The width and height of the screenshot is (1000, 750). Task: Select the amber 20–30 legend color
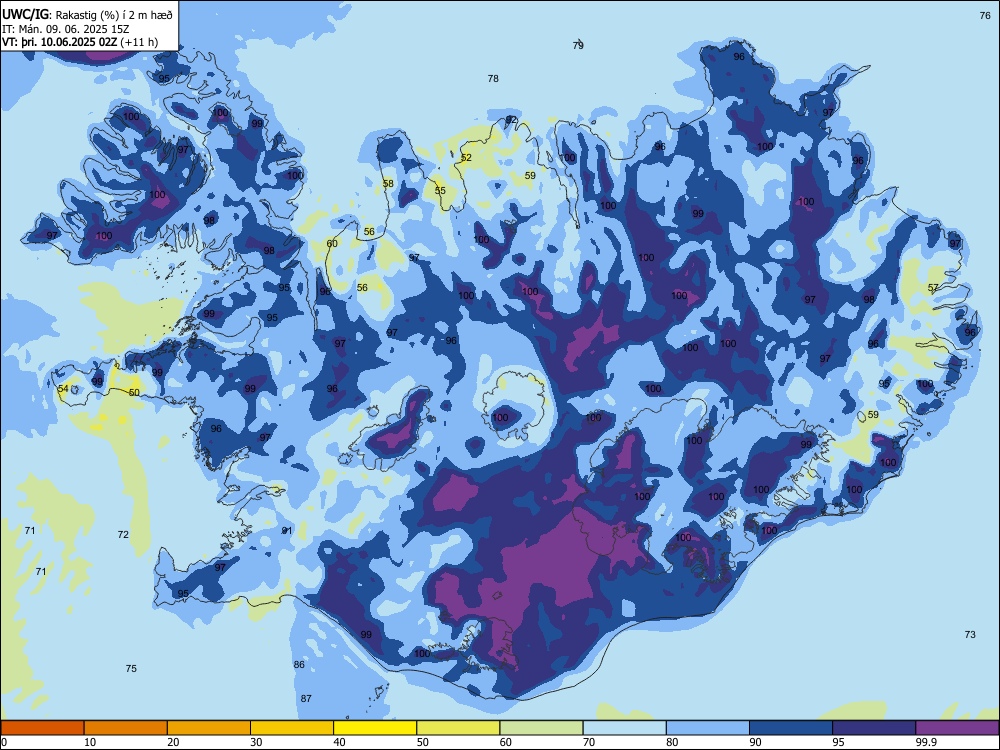[209, 728]
